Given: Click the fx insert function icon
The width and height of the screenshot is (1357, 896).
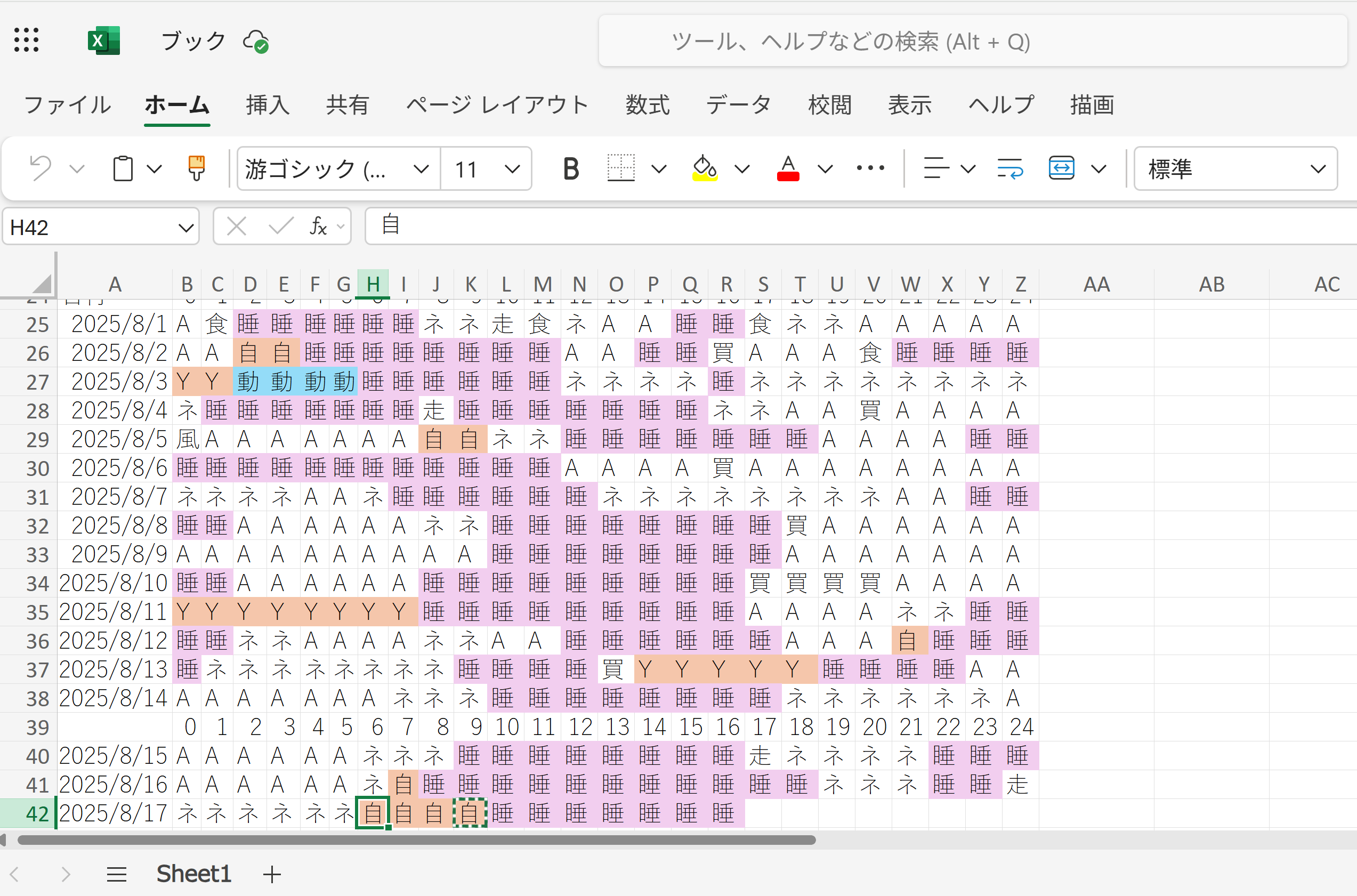Looking at the screenshot, I should 318,227.
